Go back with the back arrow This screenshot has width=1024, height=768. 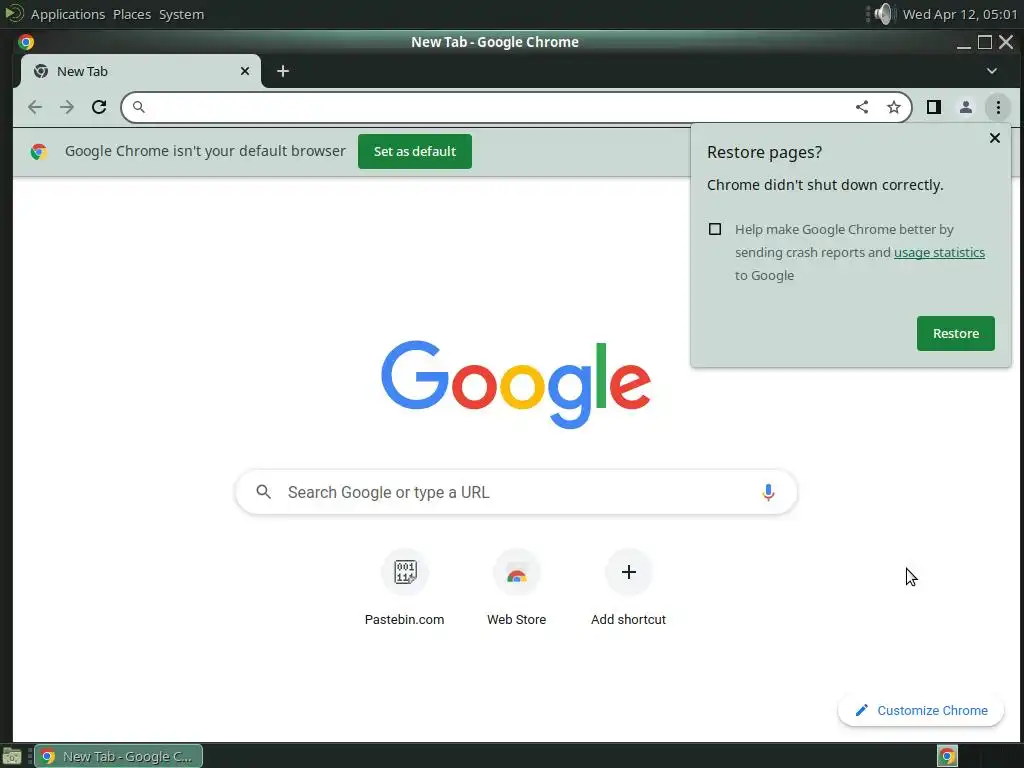coord(35,107)
